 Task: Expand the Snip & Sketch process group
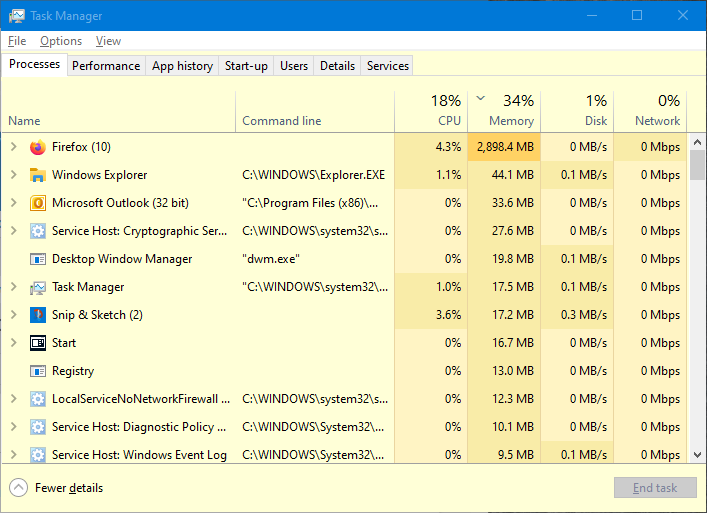(14, 315)
